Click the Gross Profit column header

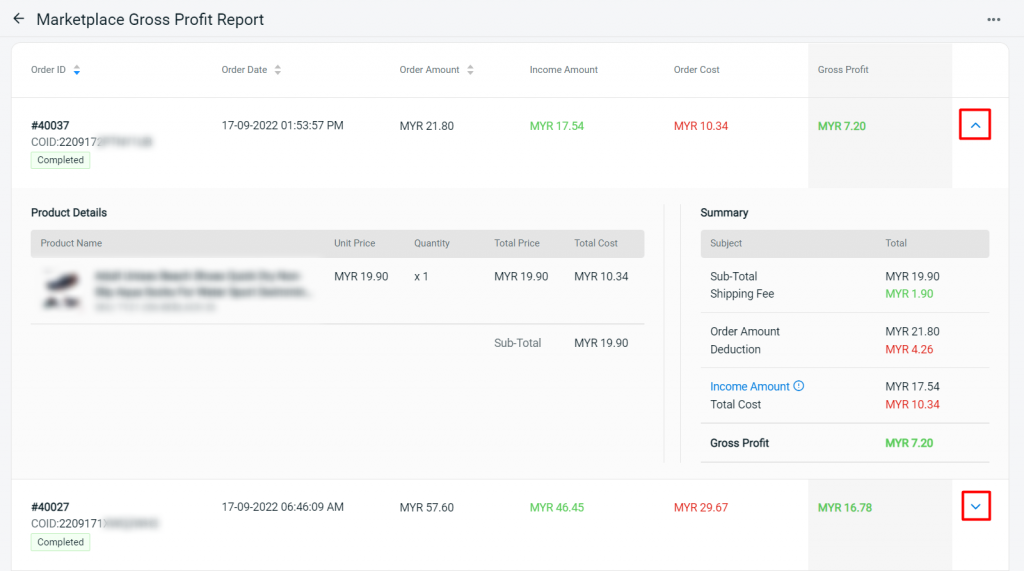click(x=843, y=70)
